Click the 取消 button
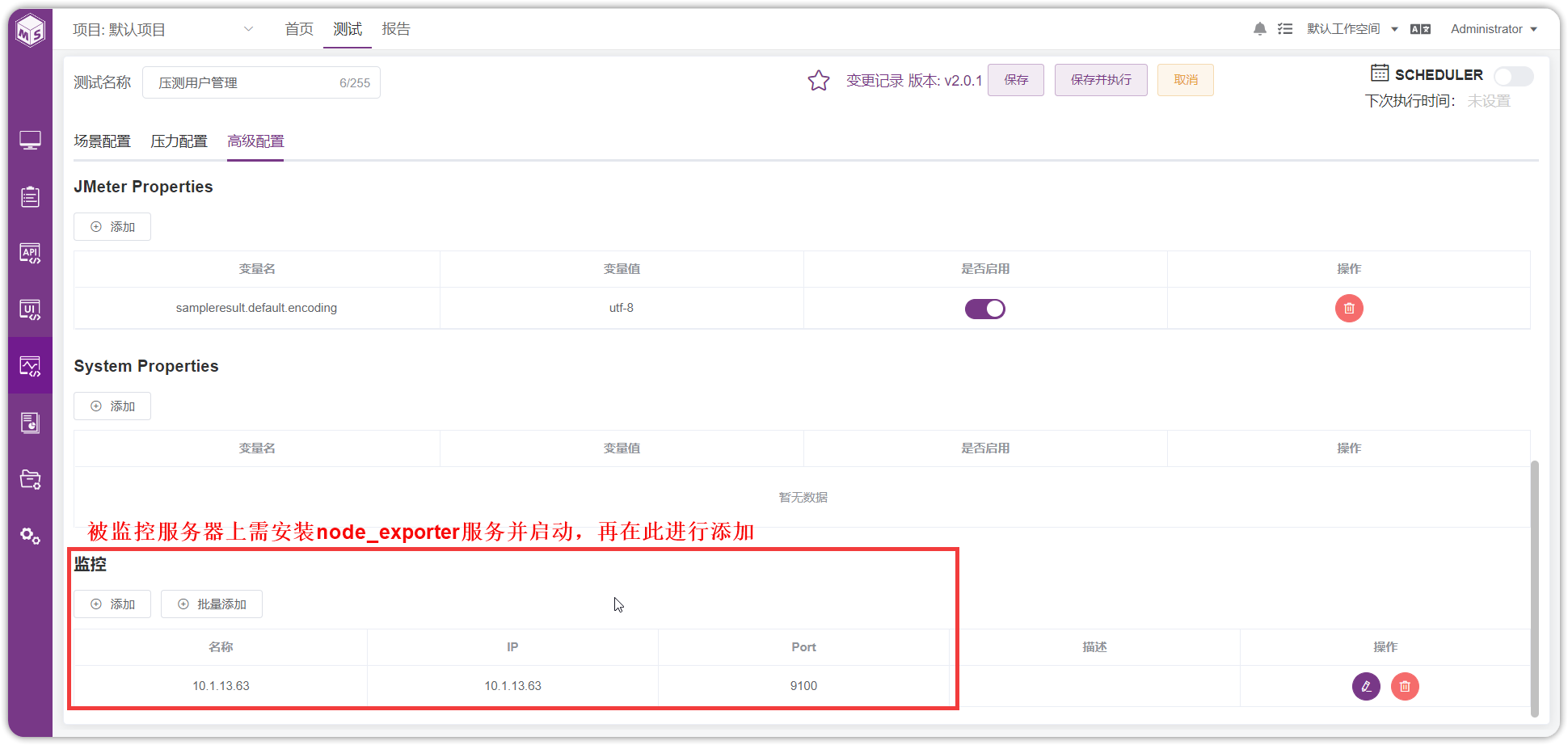The image size is (1568, 745). [1186, 80]
